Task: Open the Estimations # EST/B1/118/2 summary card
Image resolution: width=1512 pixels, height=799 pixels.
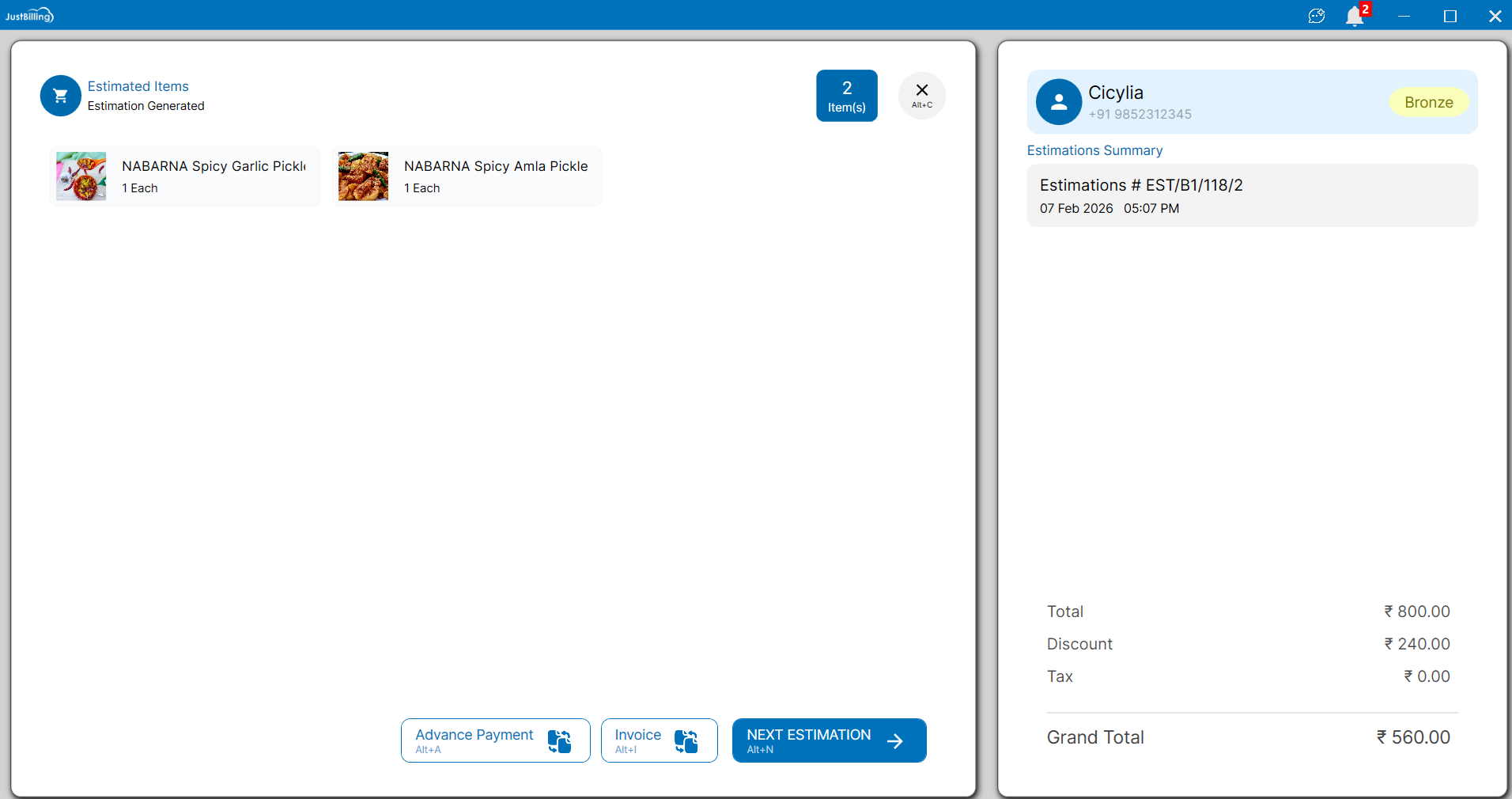Action: (x=1252, y=195)
